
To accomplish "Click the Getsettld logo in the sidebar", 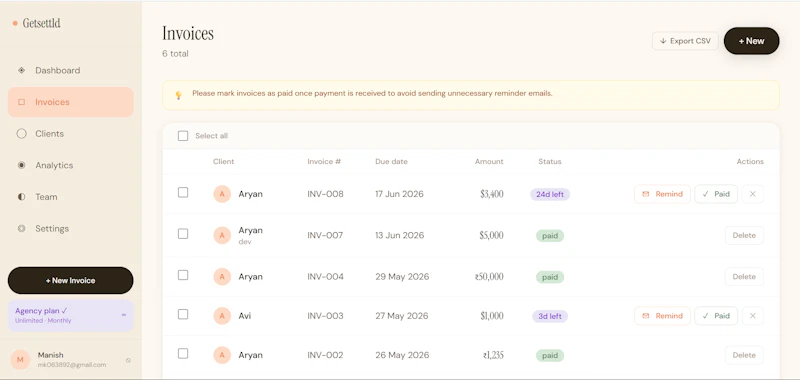I will tap(37, 23).
